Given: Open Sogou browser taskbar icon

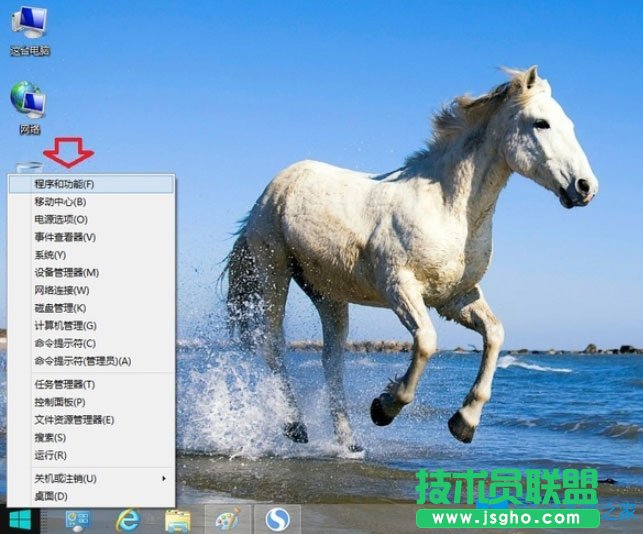Looking at the screenshot, I should pyautogui.click(x=278, y=520).
